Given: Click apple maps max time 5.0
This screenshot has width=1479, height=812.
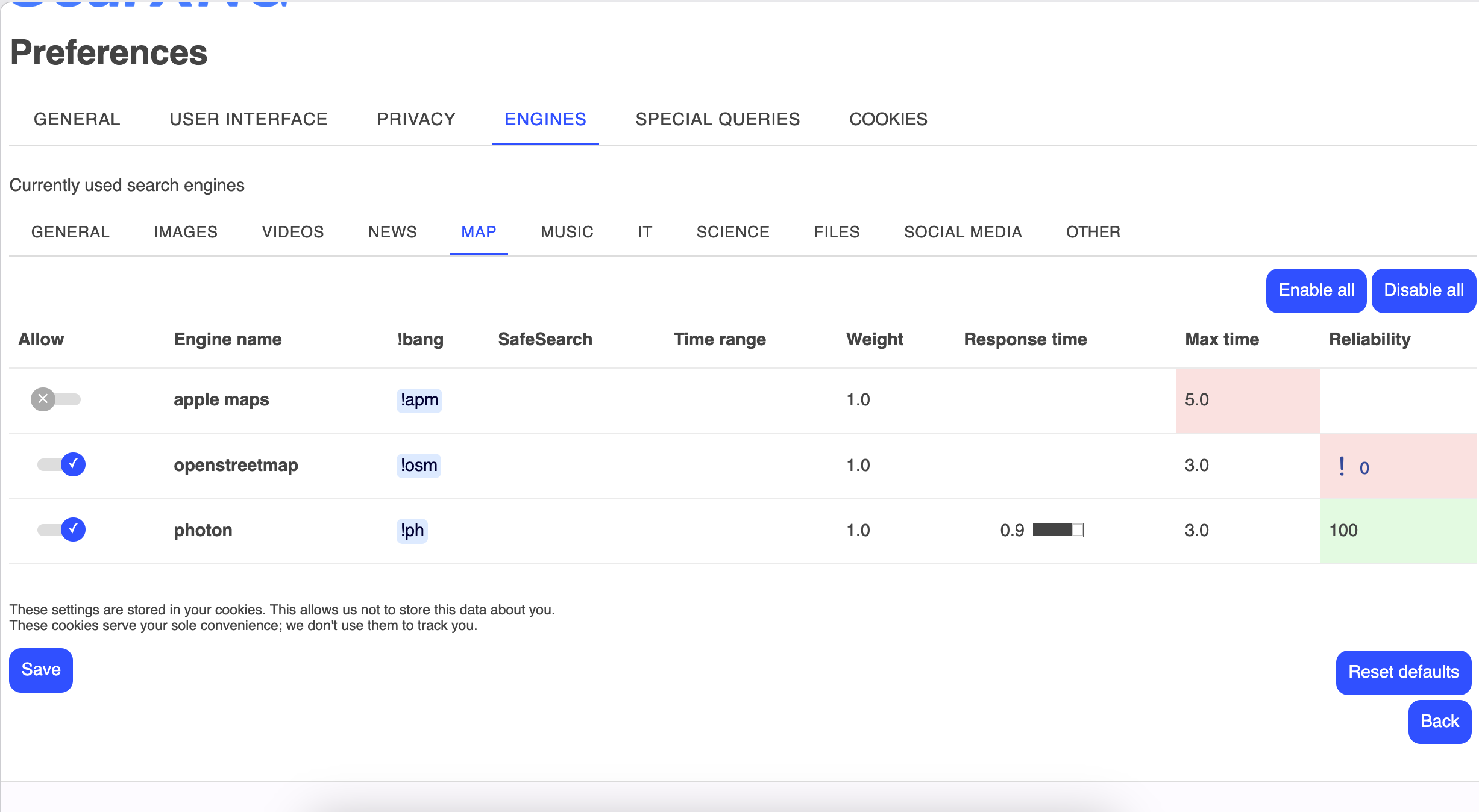Looking at the screenshot, I should (1197, 400).
